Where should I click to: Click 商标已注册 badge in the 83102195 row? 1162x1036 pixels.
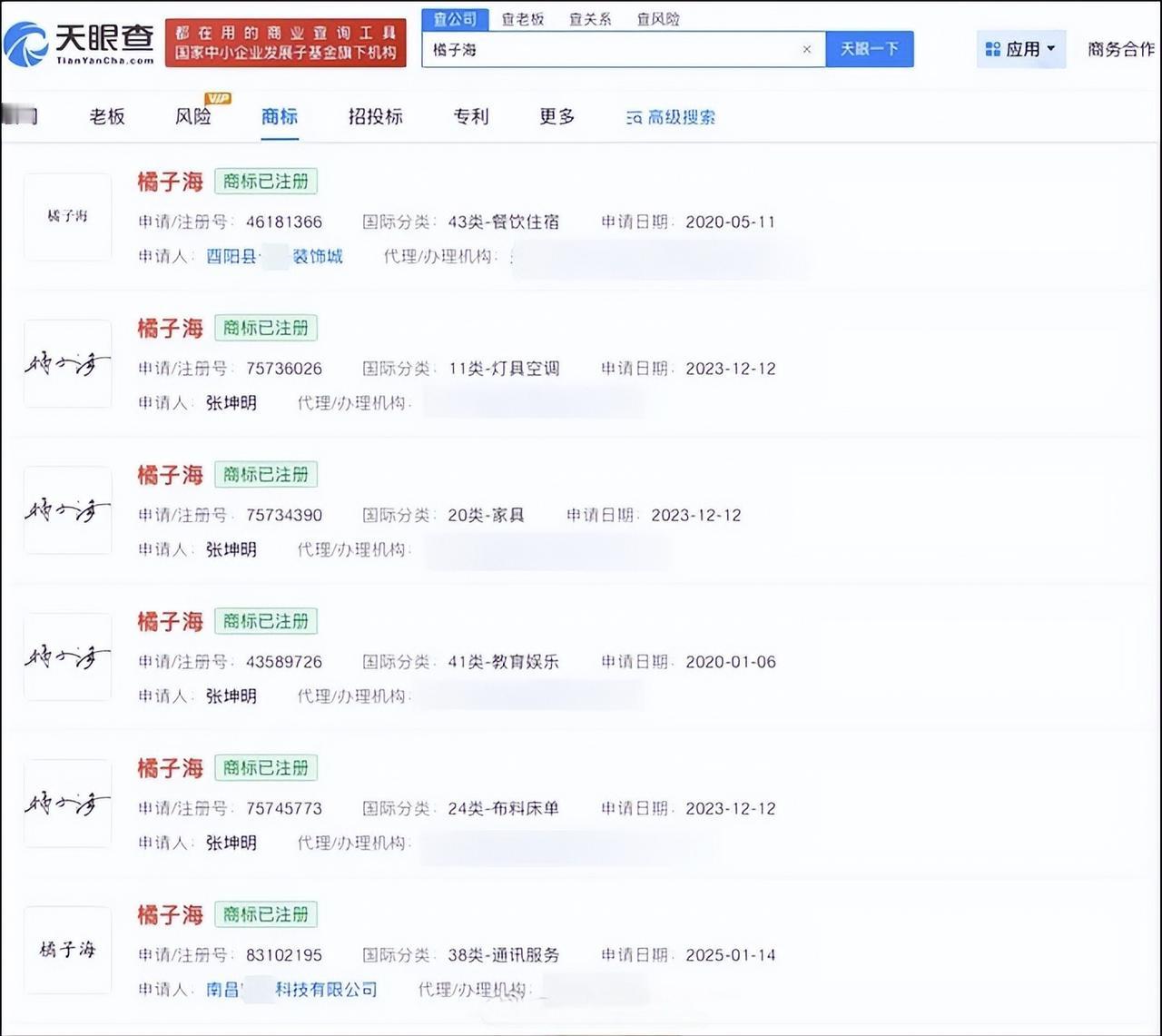(266, 914)
